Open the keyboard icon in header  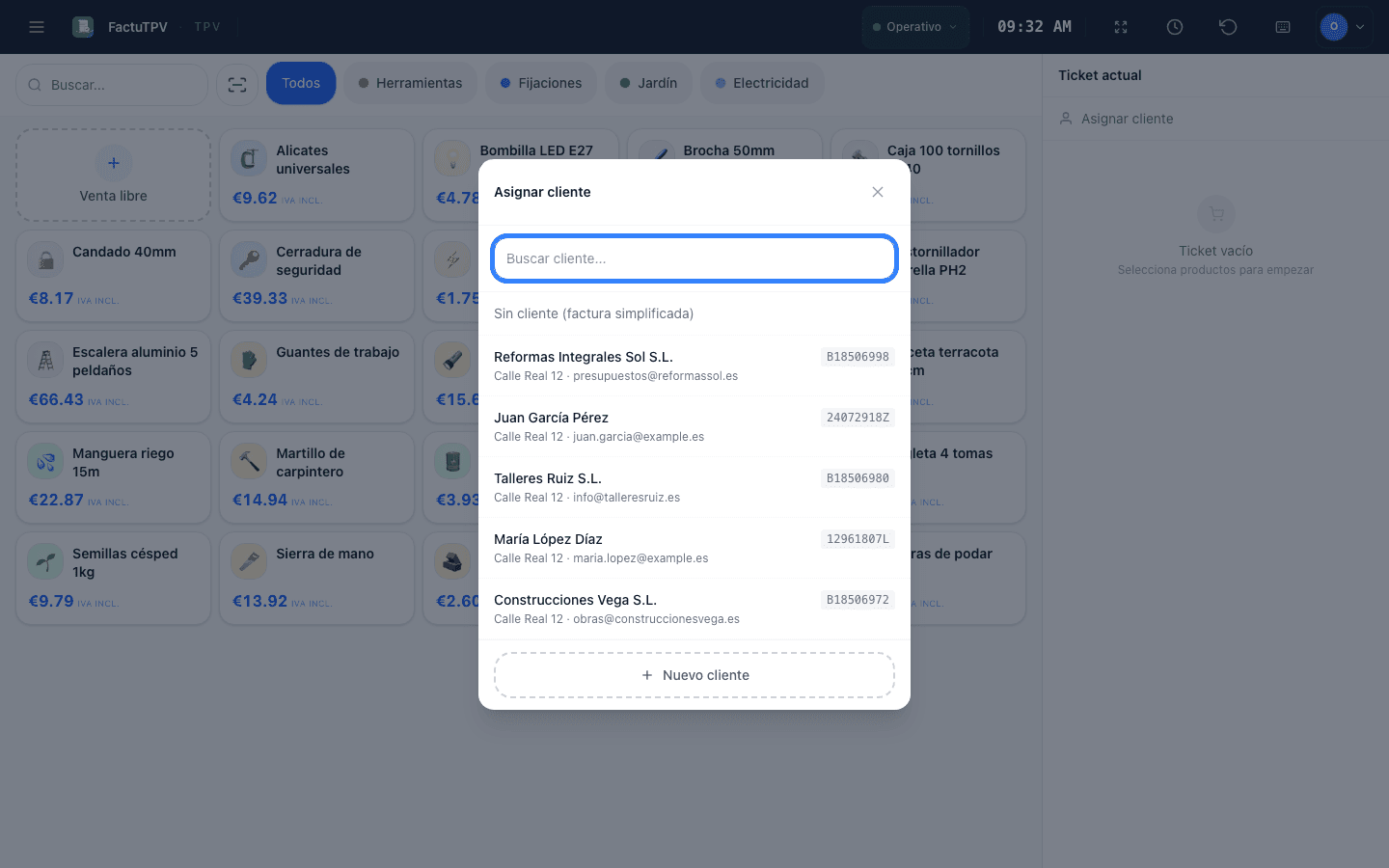[1283, 27]
